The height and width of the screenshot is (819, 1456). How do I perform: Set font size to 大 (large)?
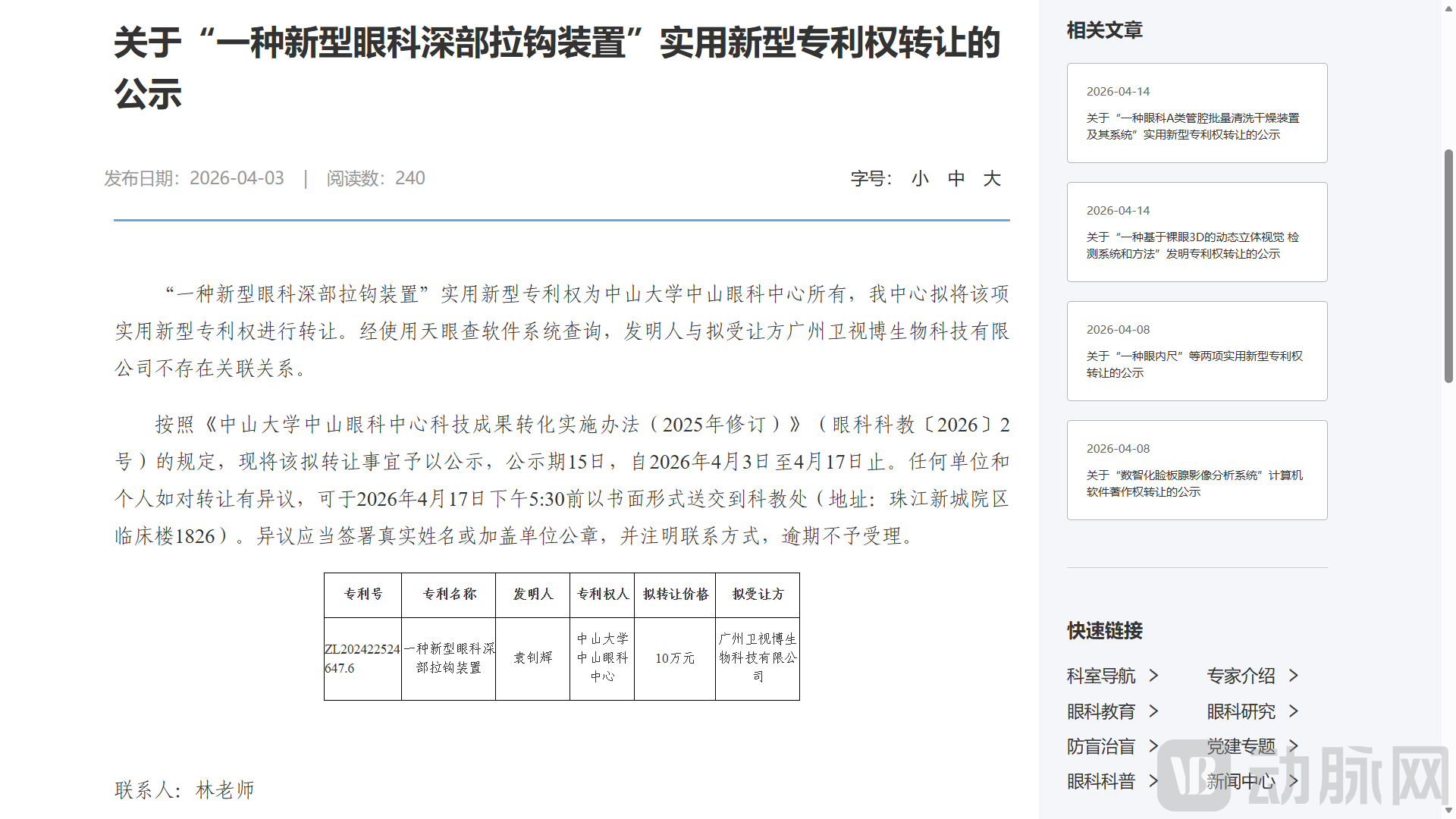992,179
